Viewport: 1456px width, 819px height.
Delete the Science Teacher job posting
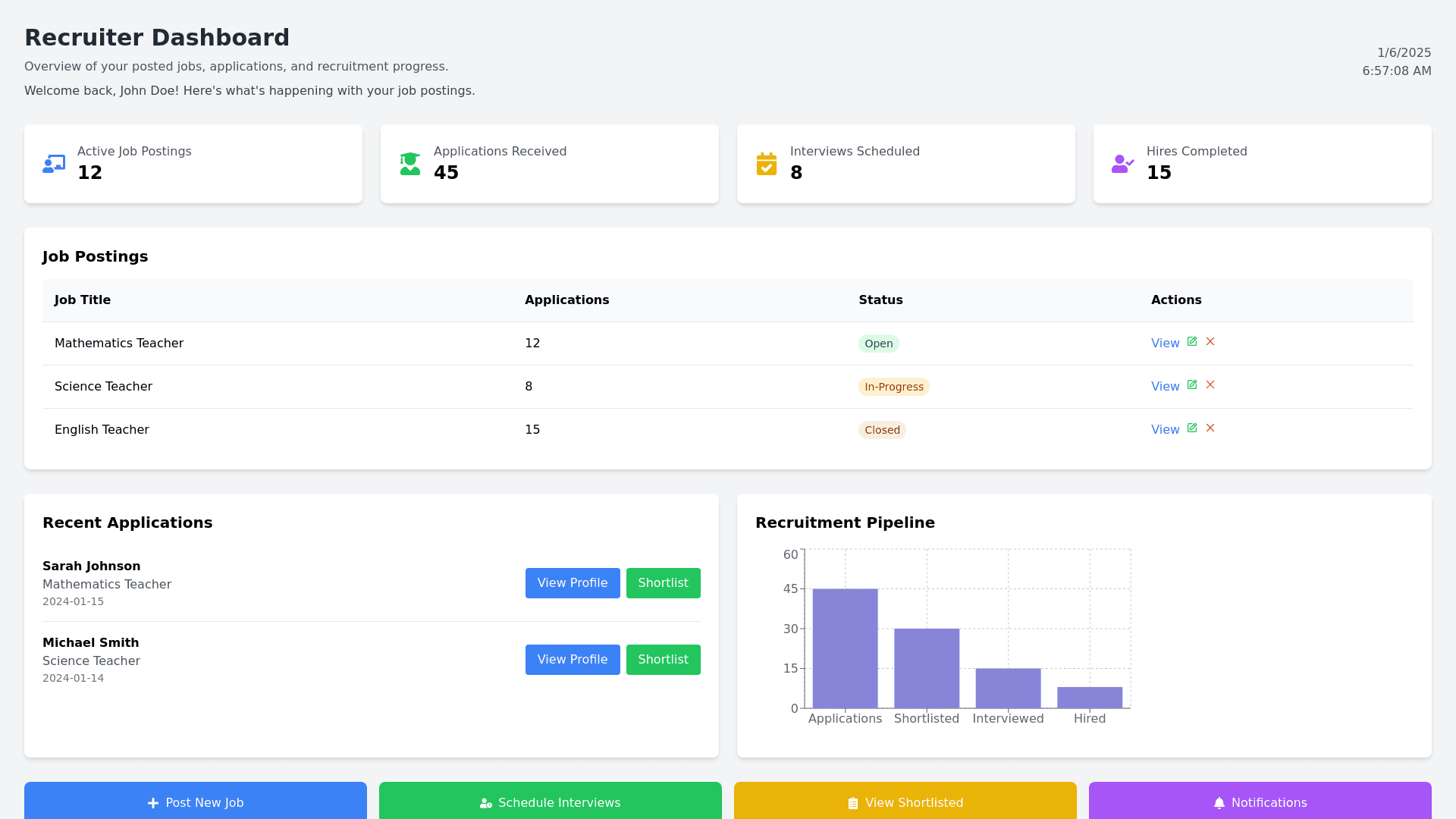pos(1210,385)
